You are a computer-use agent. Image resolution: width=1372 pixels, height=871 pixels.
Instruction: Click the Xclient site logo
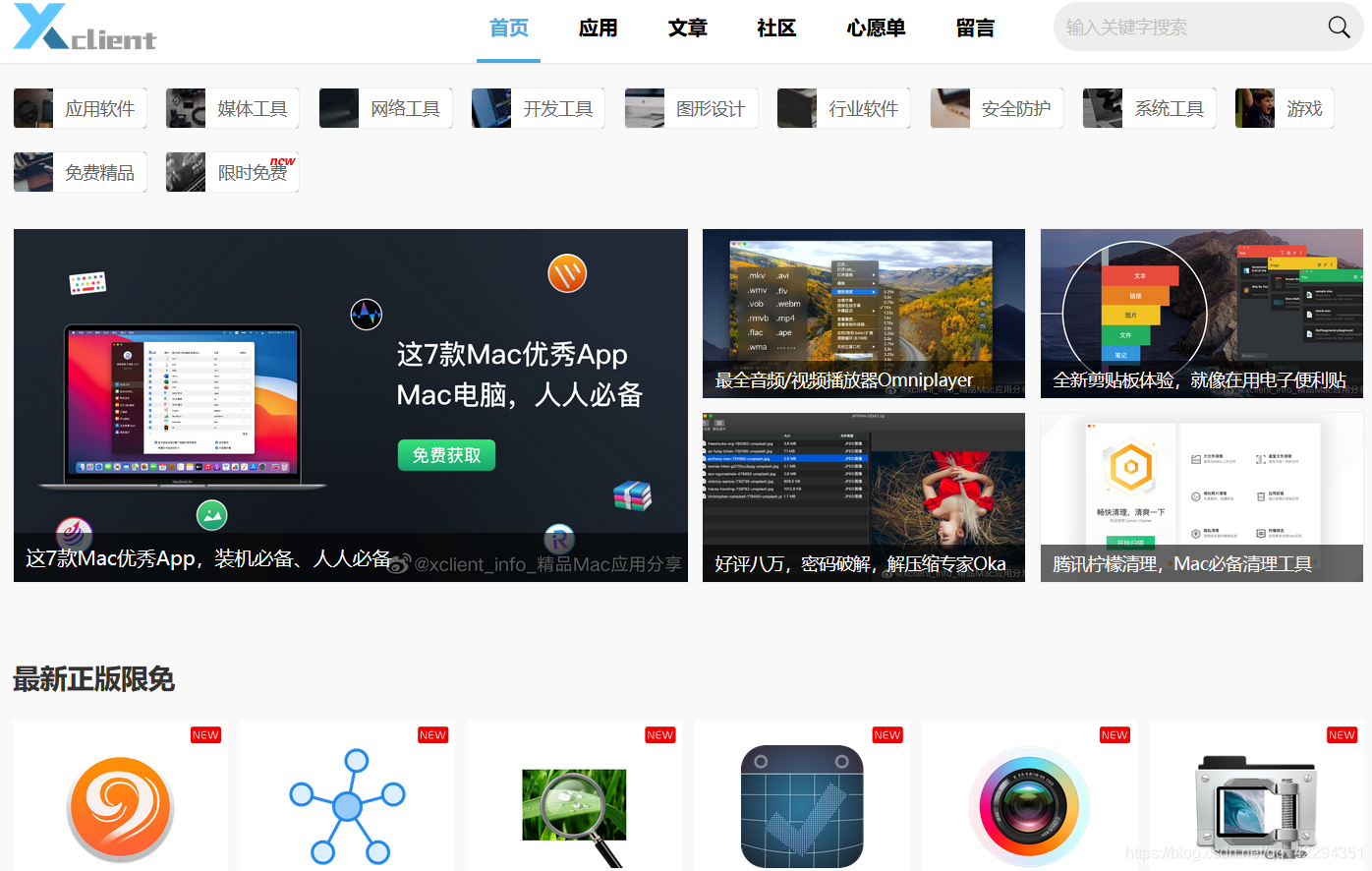85,28
